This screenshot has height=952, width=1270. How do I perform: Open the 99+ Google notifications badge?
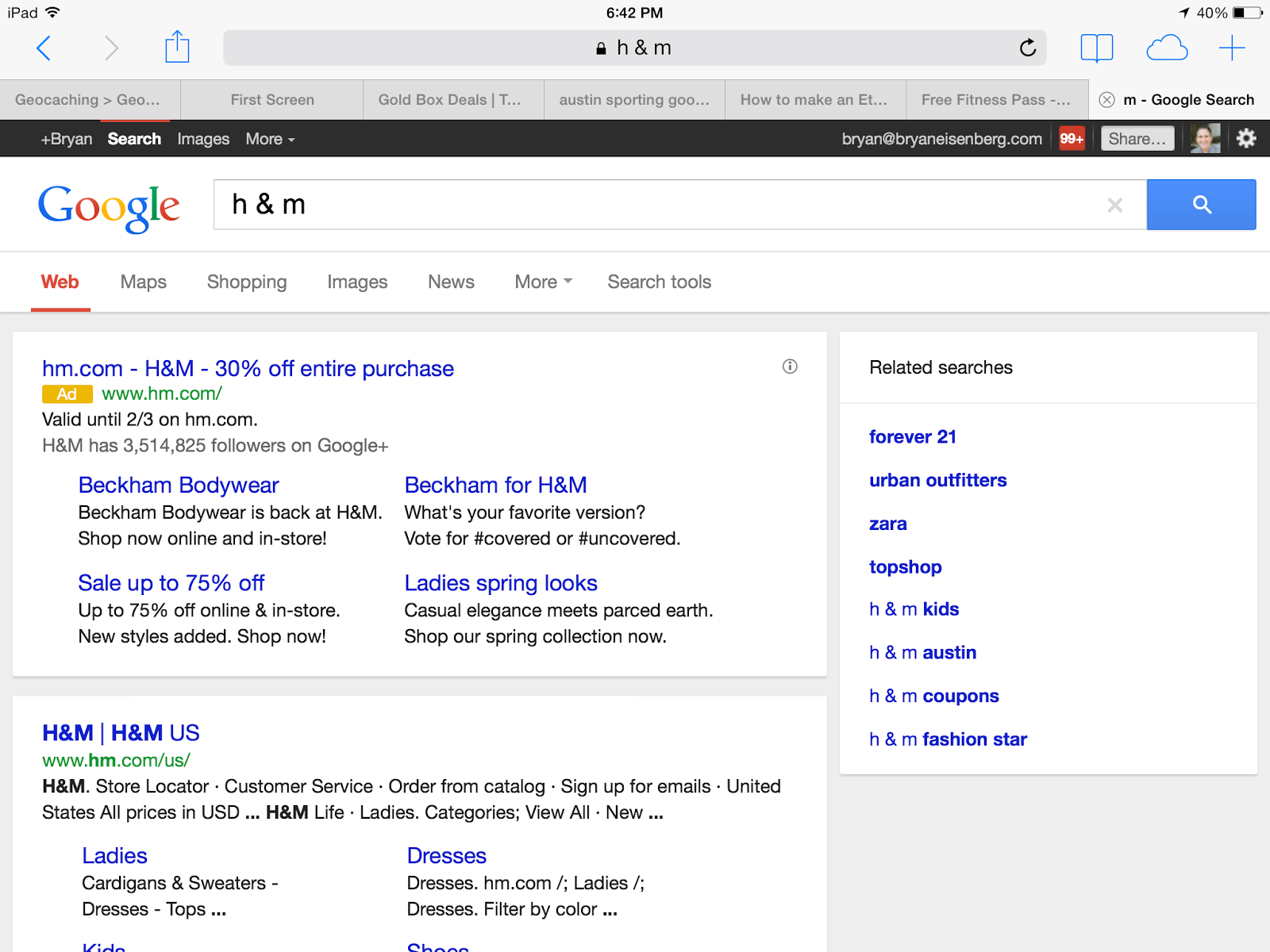point(1072,139)
